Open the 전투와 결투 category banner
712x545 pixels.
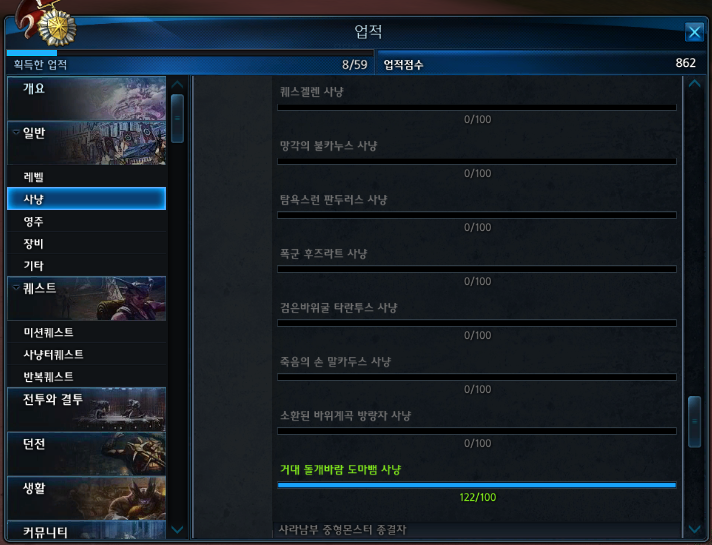[87, 409]
